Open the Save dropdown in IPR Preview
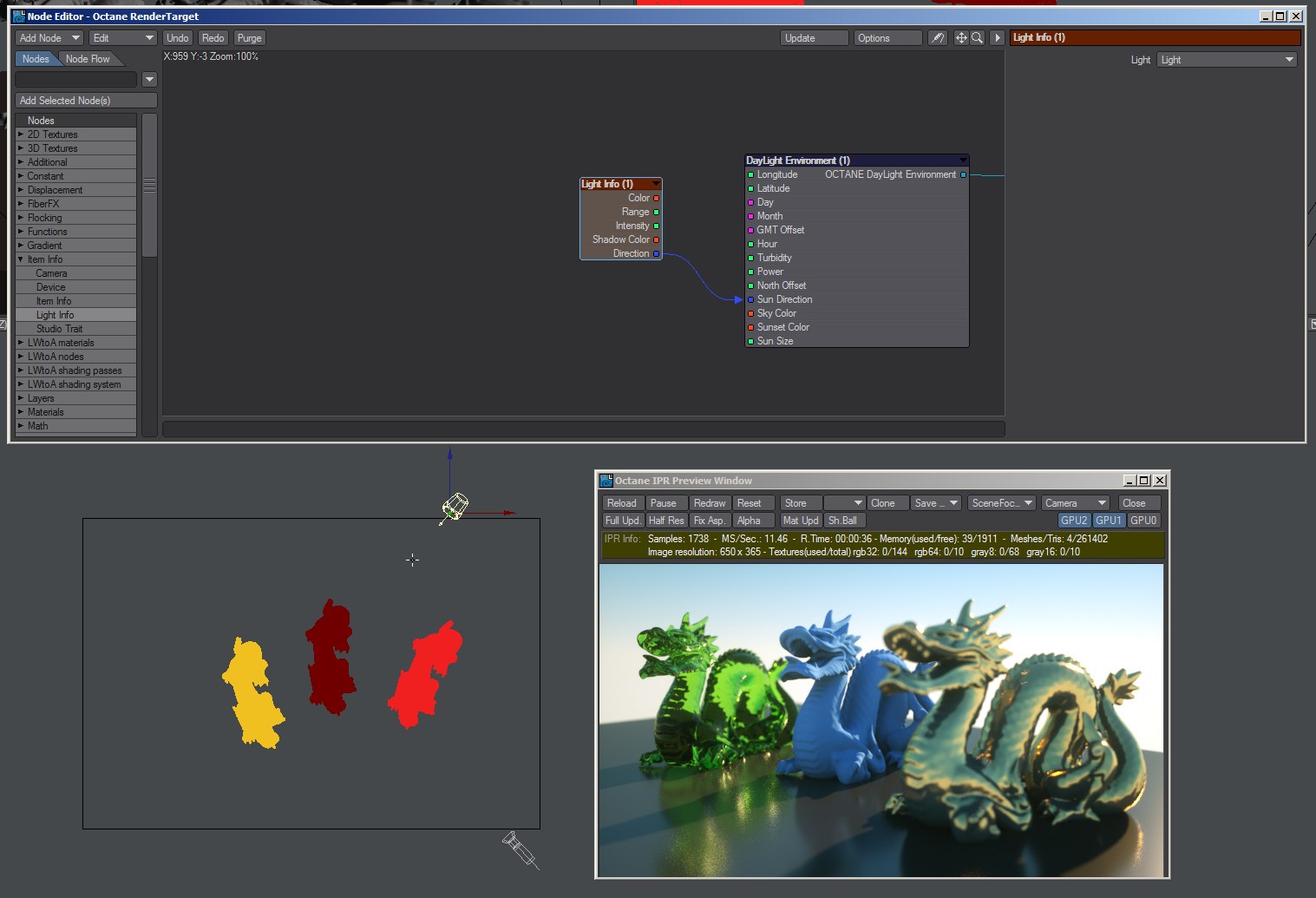The image size is (1316, 898). point(936,503)
